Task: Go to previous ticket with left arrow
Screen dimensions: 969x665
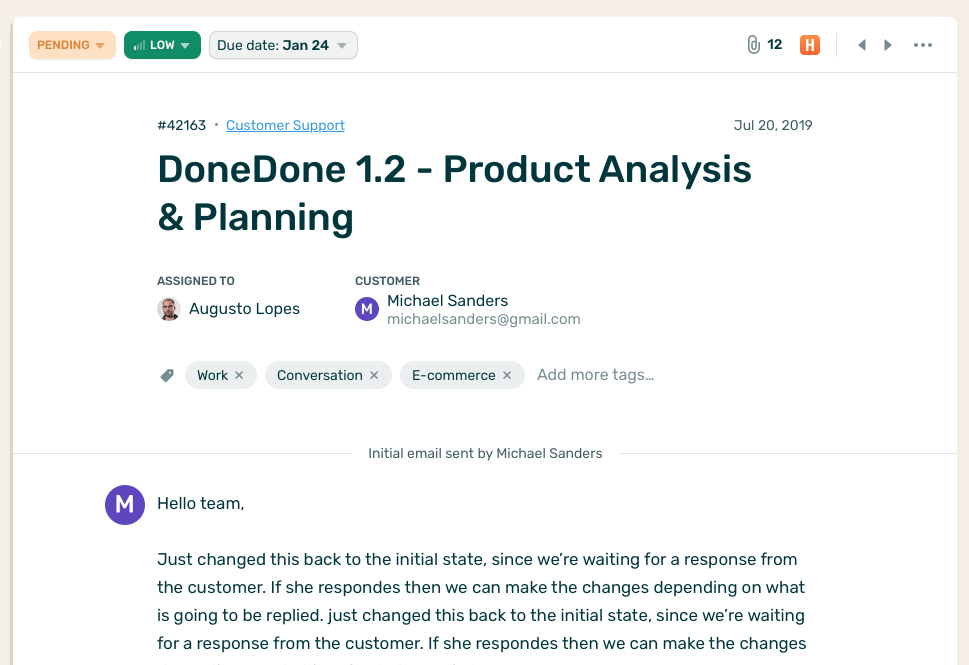Action: (x=862, y=45)
